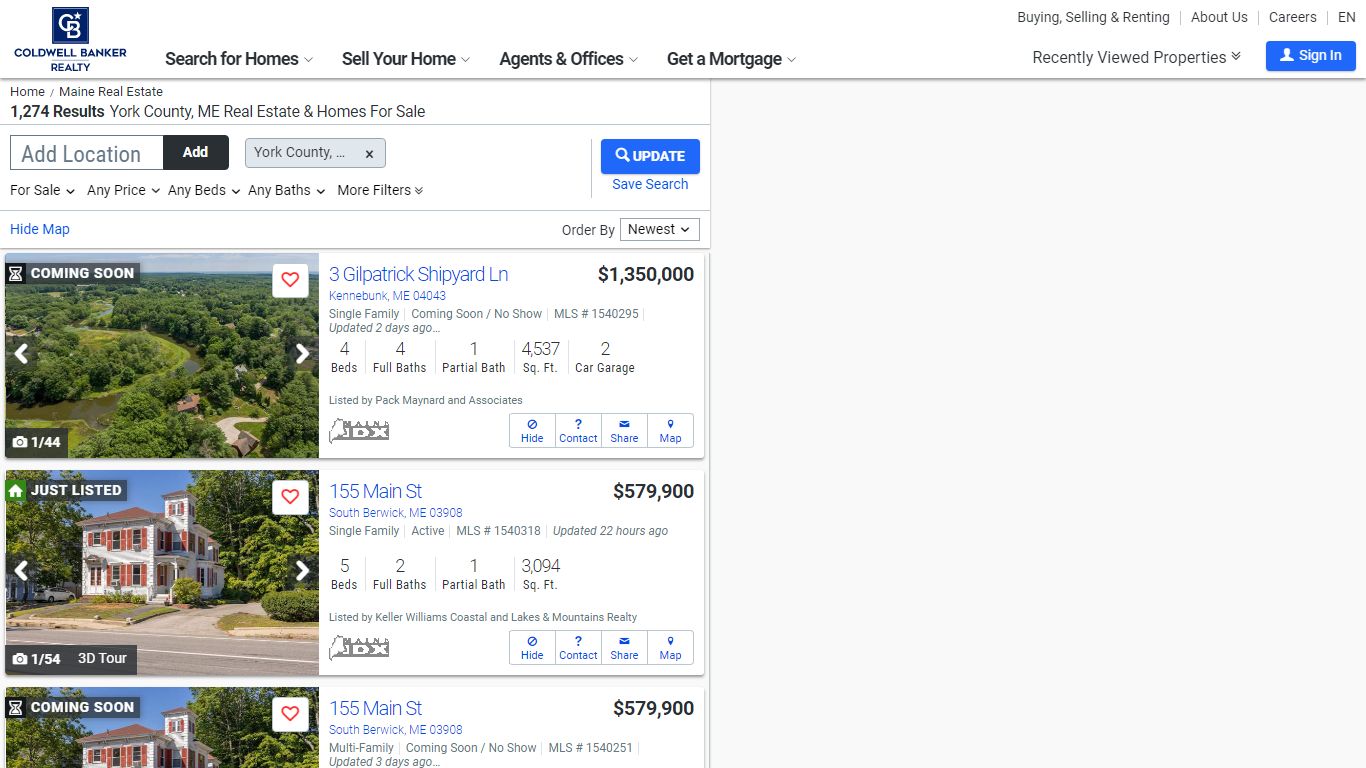The image size is (1366, 768).
Task: Hide the $579,900 Single Family 155 Main St listing
Action: (x=532, y=648)
